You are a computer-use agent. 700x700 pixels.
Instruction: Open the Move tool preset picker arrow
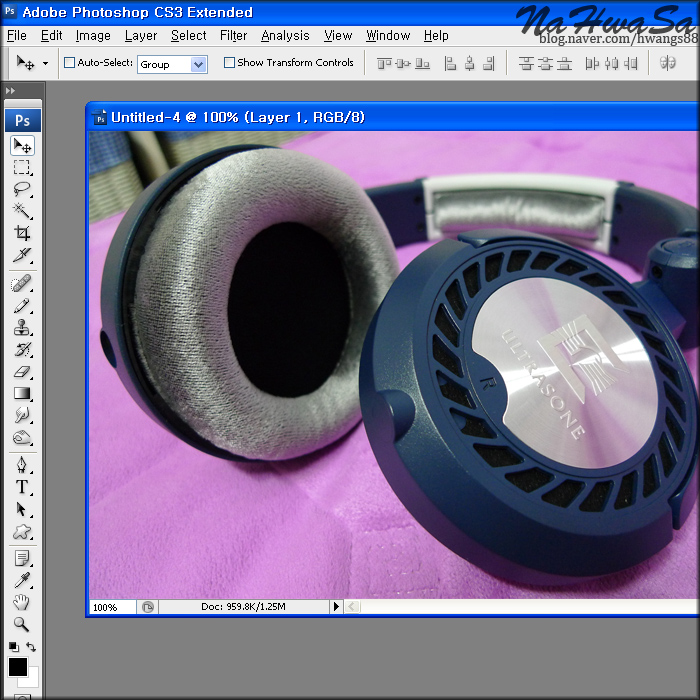pyautogui.click(x=45, y=63)
